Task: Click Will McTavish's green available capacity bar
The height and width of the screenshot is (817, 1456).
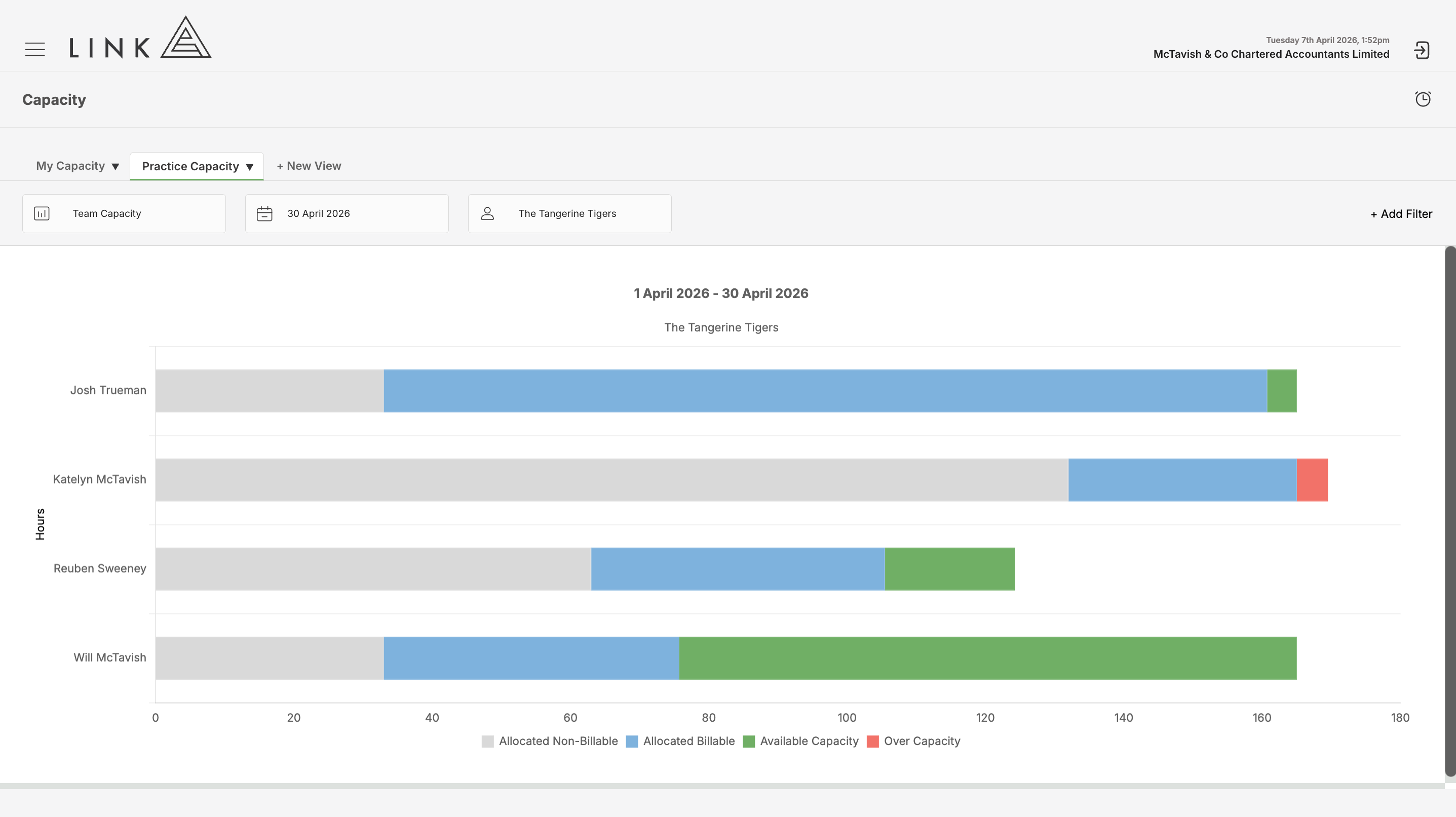Action: [x=987, y=658]
